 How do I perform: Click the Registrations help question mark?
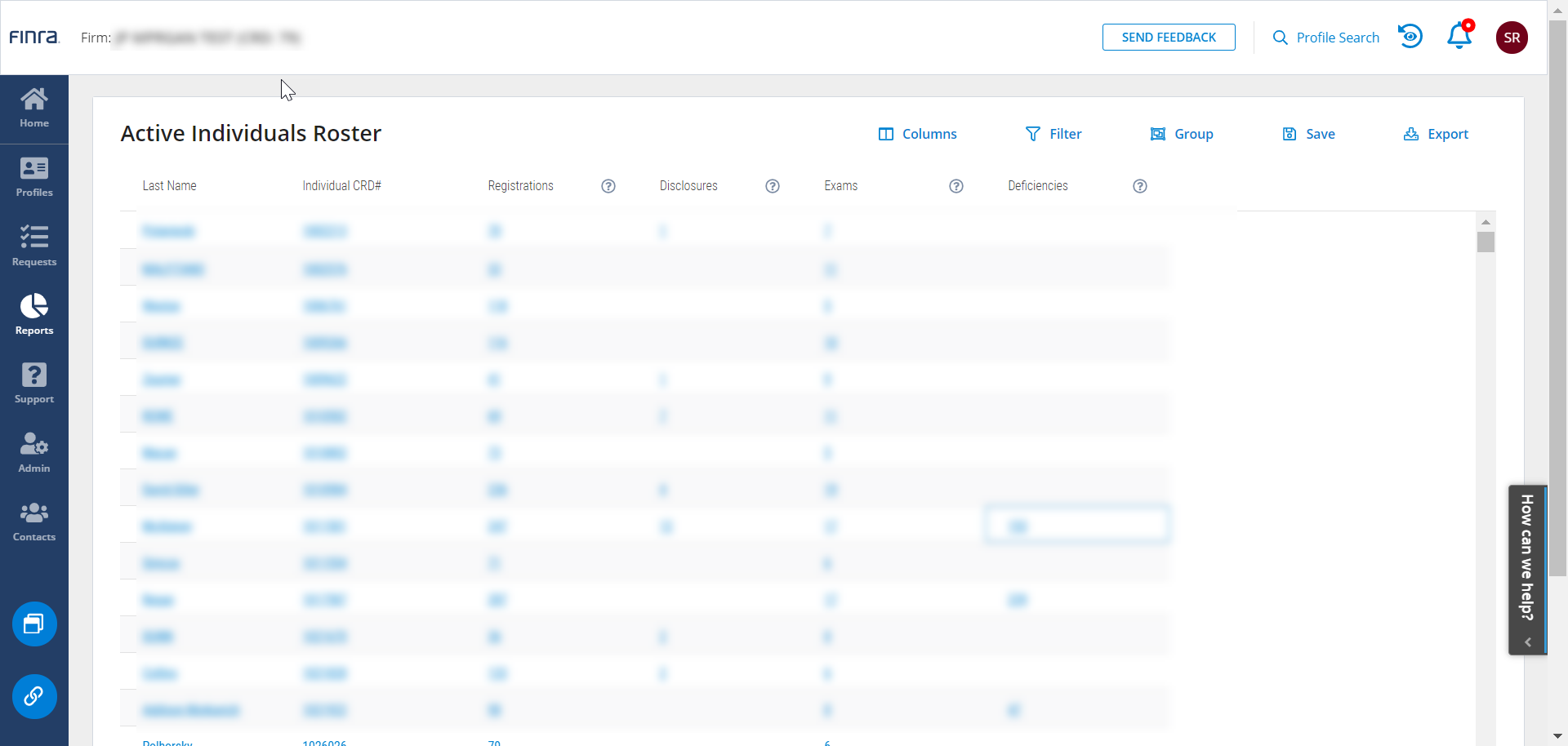[608, 186]
